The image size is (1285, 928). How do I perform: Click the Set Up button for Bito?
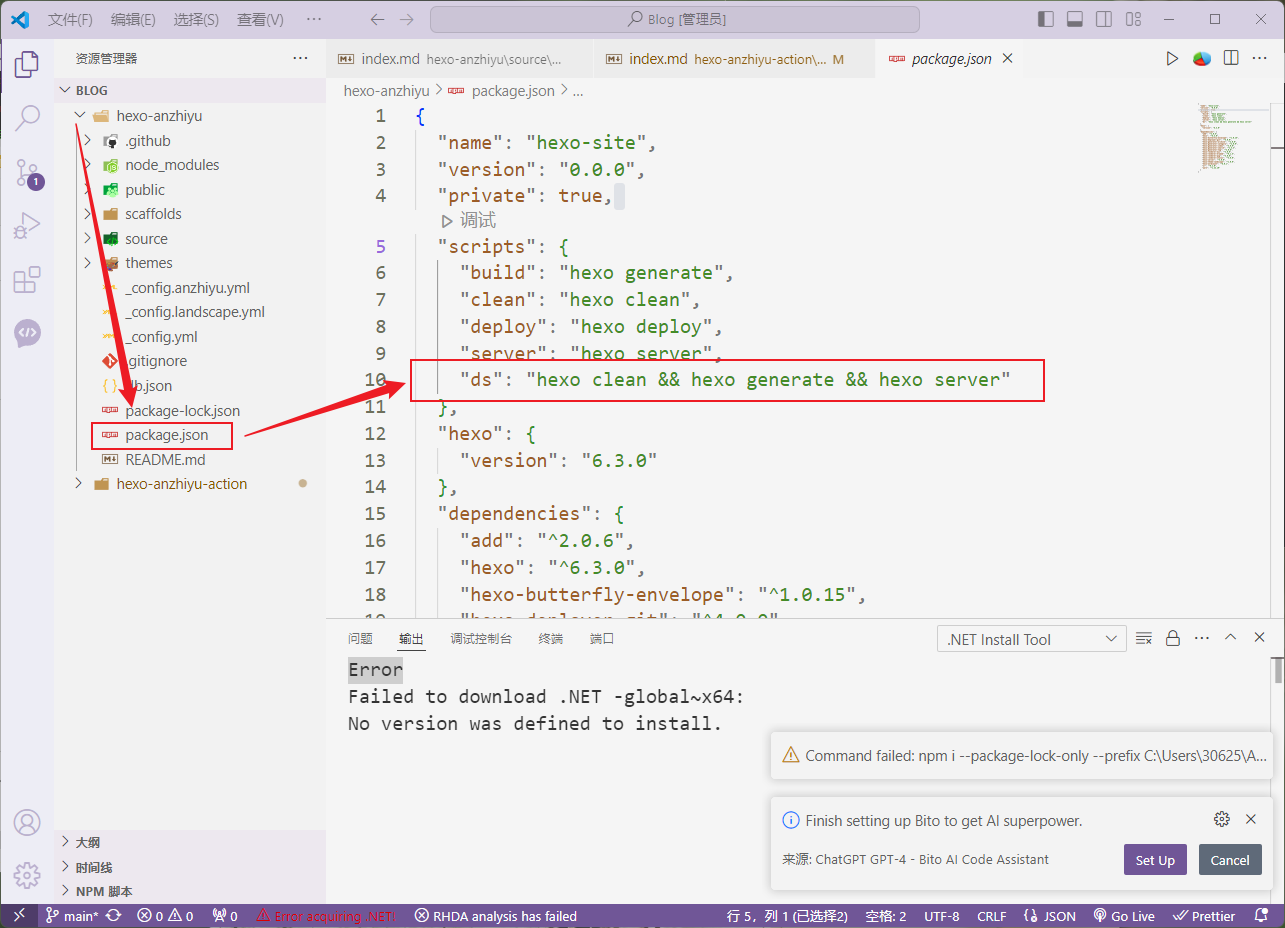pyautogui.click(x=1155, y=860)
